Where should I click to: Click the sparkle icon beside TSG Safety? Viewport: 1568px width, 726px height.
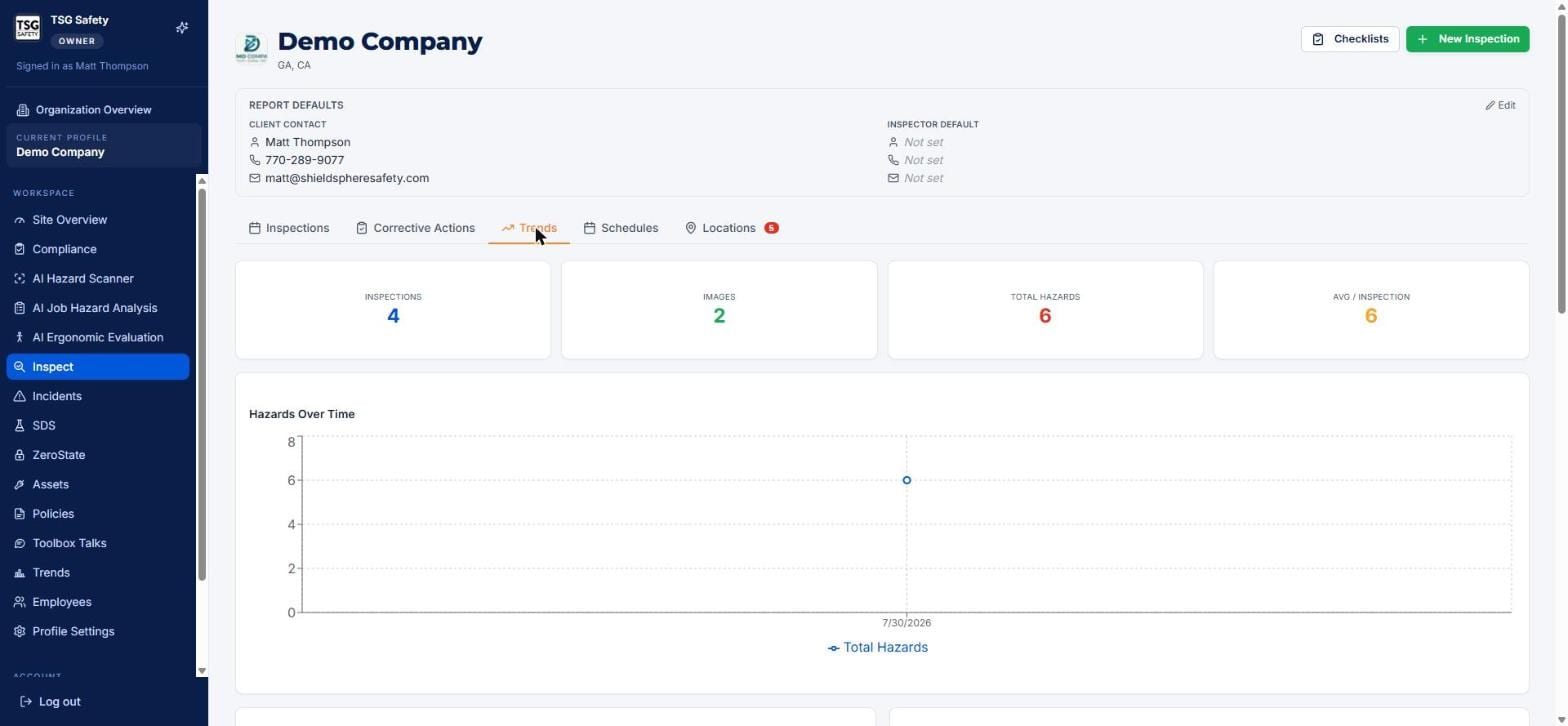[182, 28]
